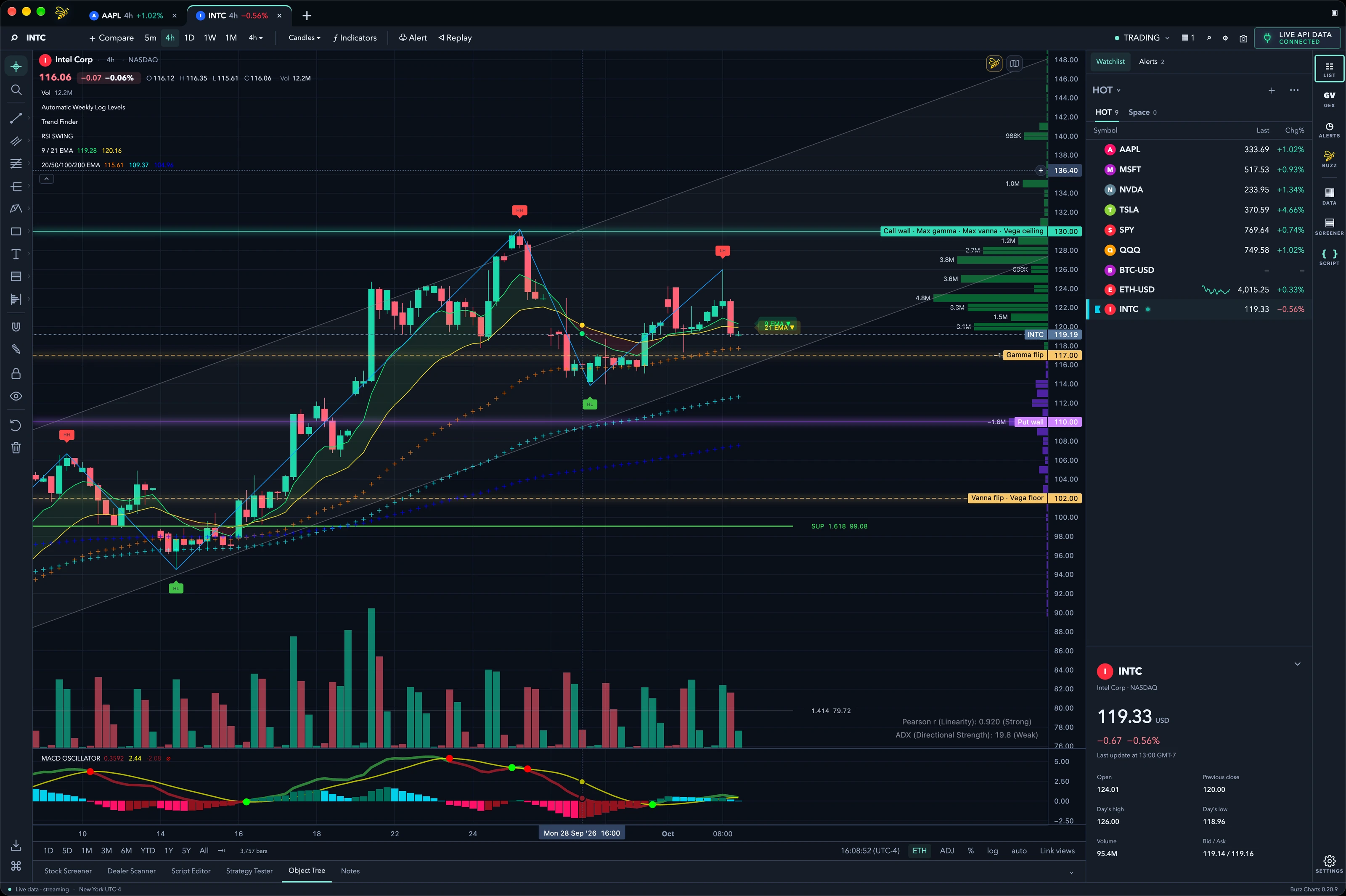Open the Script sidebar panel

pyautogui.click(x=1330, y=257)
